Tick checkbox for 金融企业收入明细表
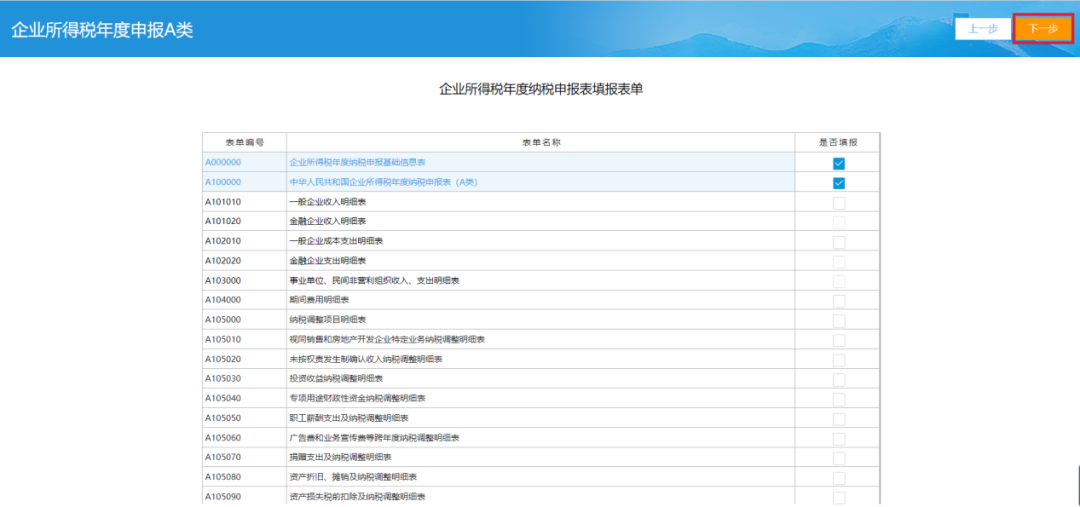Viewport: 1080px width, 507px height. coord(838,222)
